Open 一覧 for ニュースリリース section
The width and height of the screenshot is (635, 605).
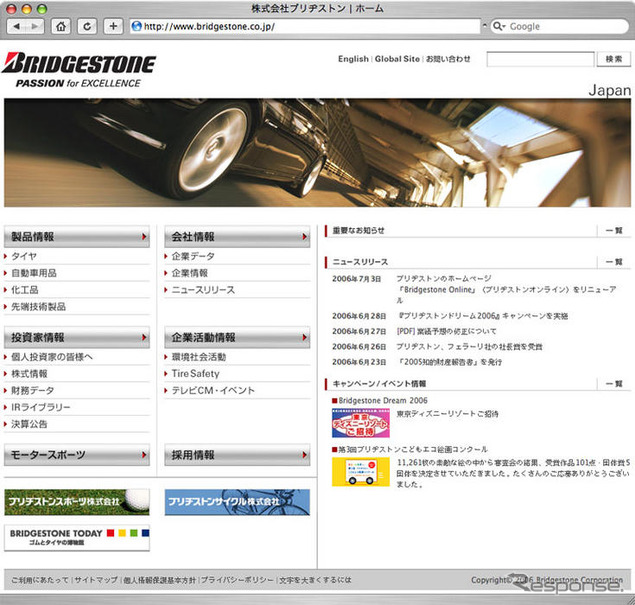tap(614, 262)
